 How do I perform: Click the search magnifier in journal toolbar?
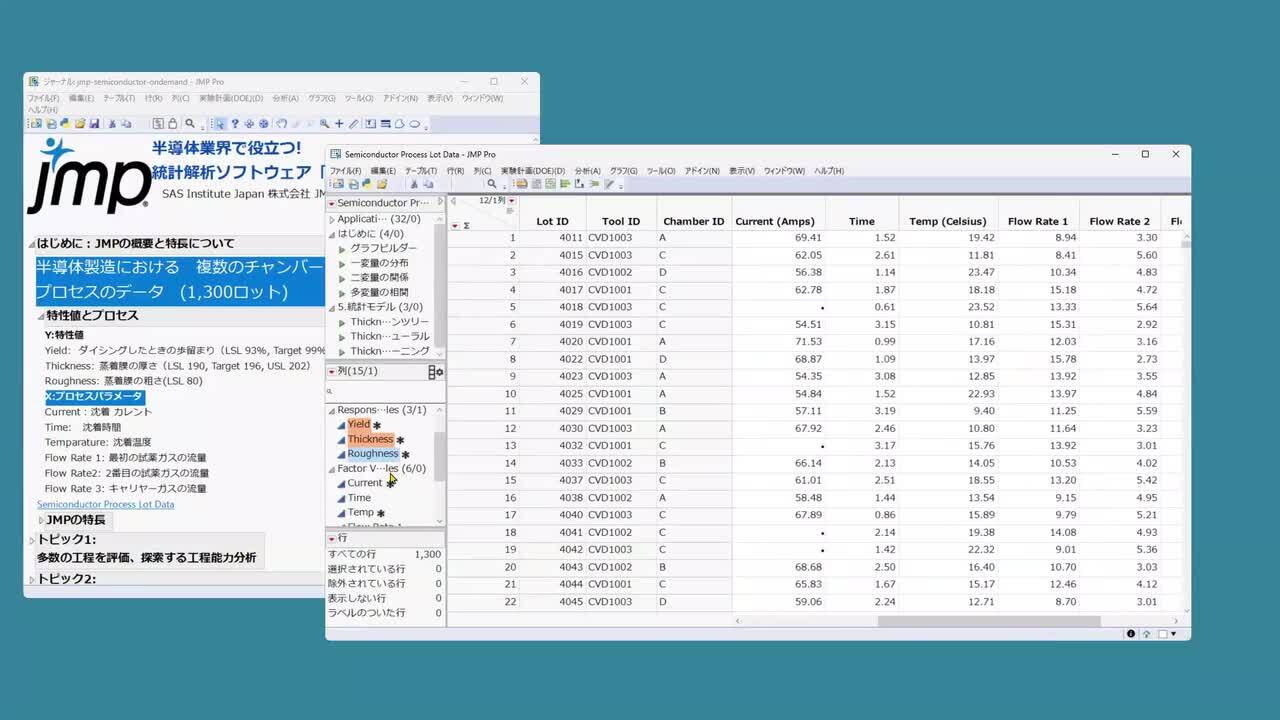189,124
